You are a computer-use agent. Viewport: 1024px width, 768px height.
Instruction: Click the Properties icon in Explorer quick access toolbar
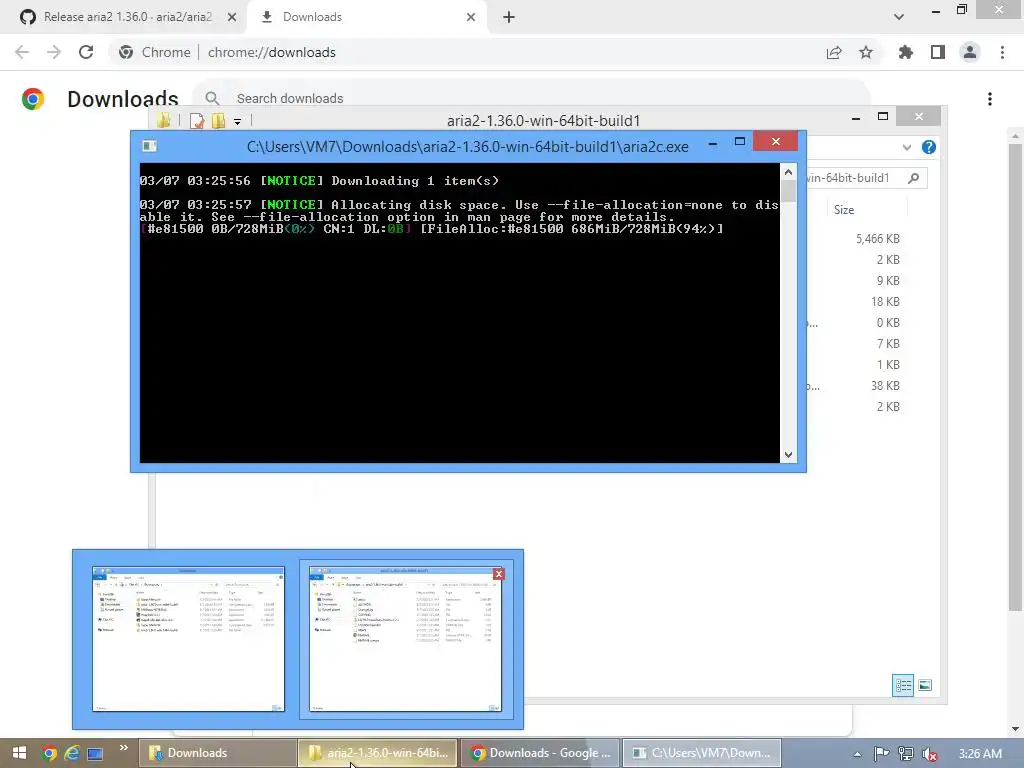tap(197, 121)
